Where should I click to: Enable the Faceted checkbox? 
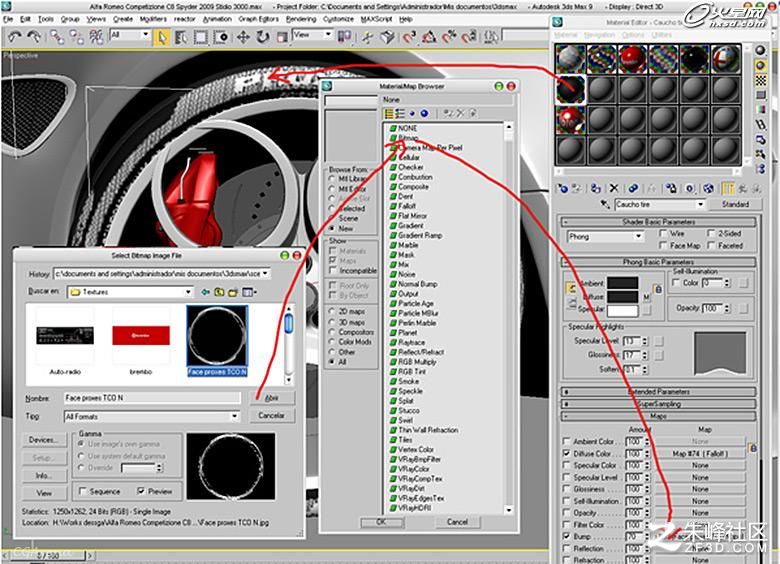711,245
